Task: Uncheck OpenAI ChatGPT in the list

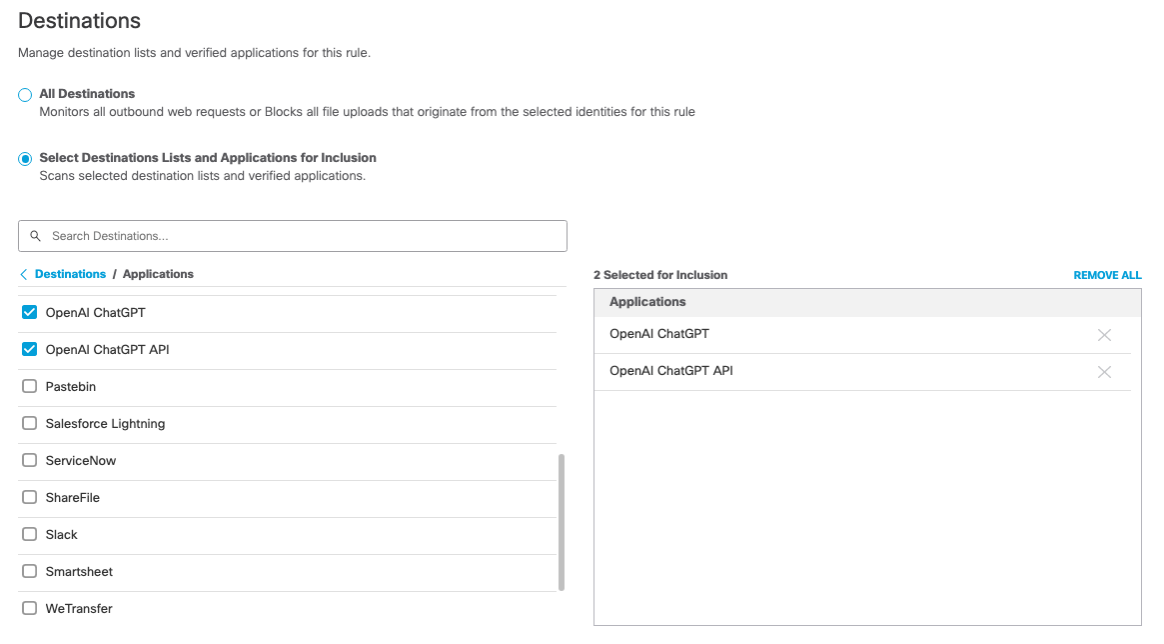Action: tap(29, 311)
